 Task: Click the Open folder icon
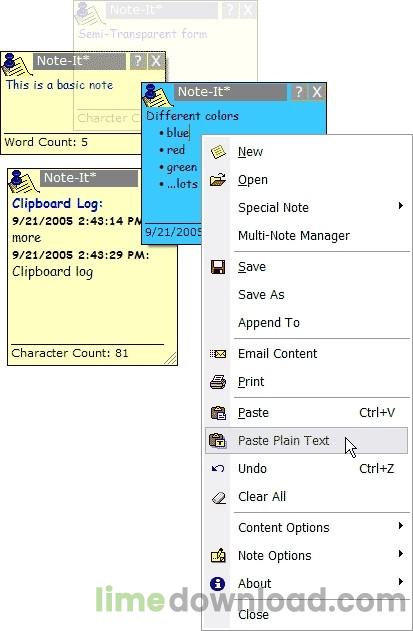point(218,179)
